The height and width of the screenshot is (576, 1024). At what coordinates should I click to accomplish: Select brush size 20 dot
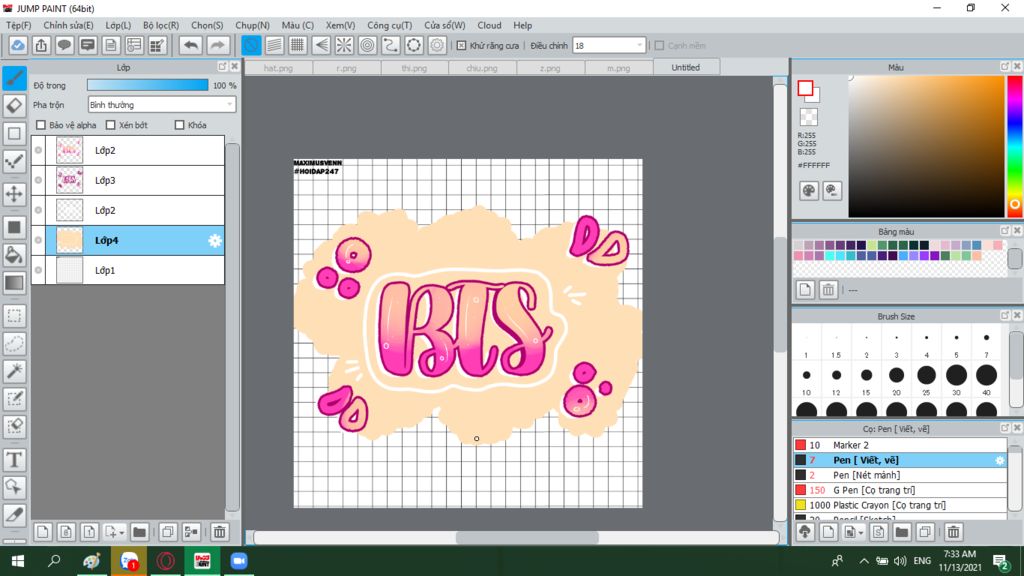pos(896,375)
